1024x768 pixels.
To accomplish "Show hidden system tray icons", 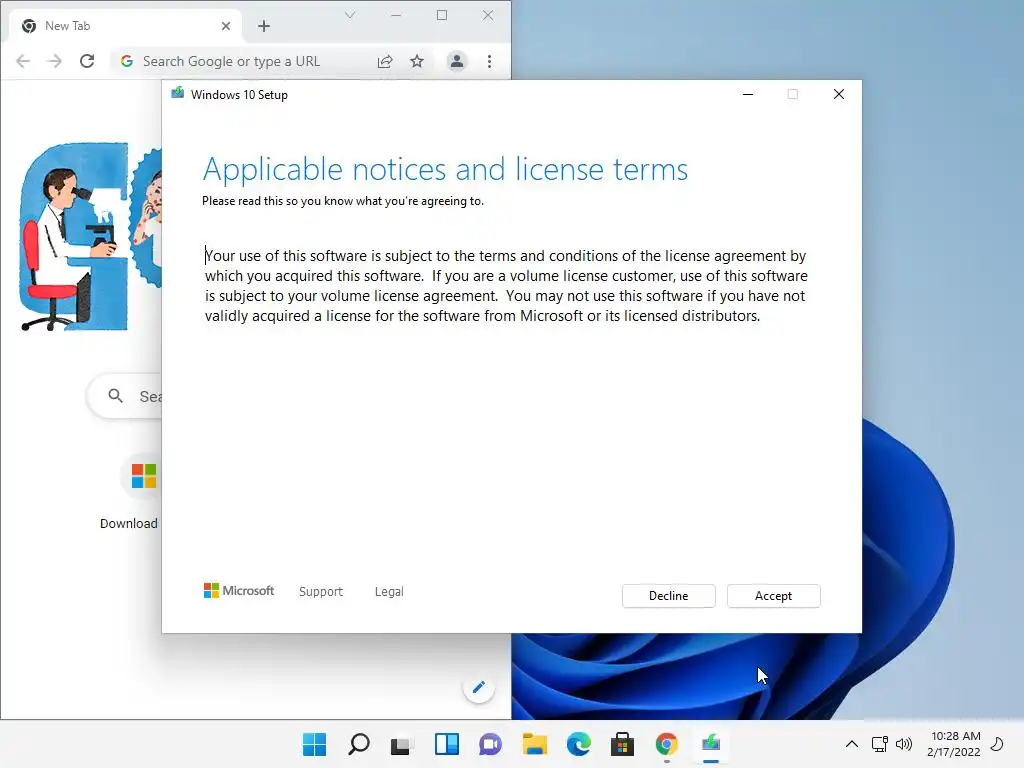I will [852, 744].
